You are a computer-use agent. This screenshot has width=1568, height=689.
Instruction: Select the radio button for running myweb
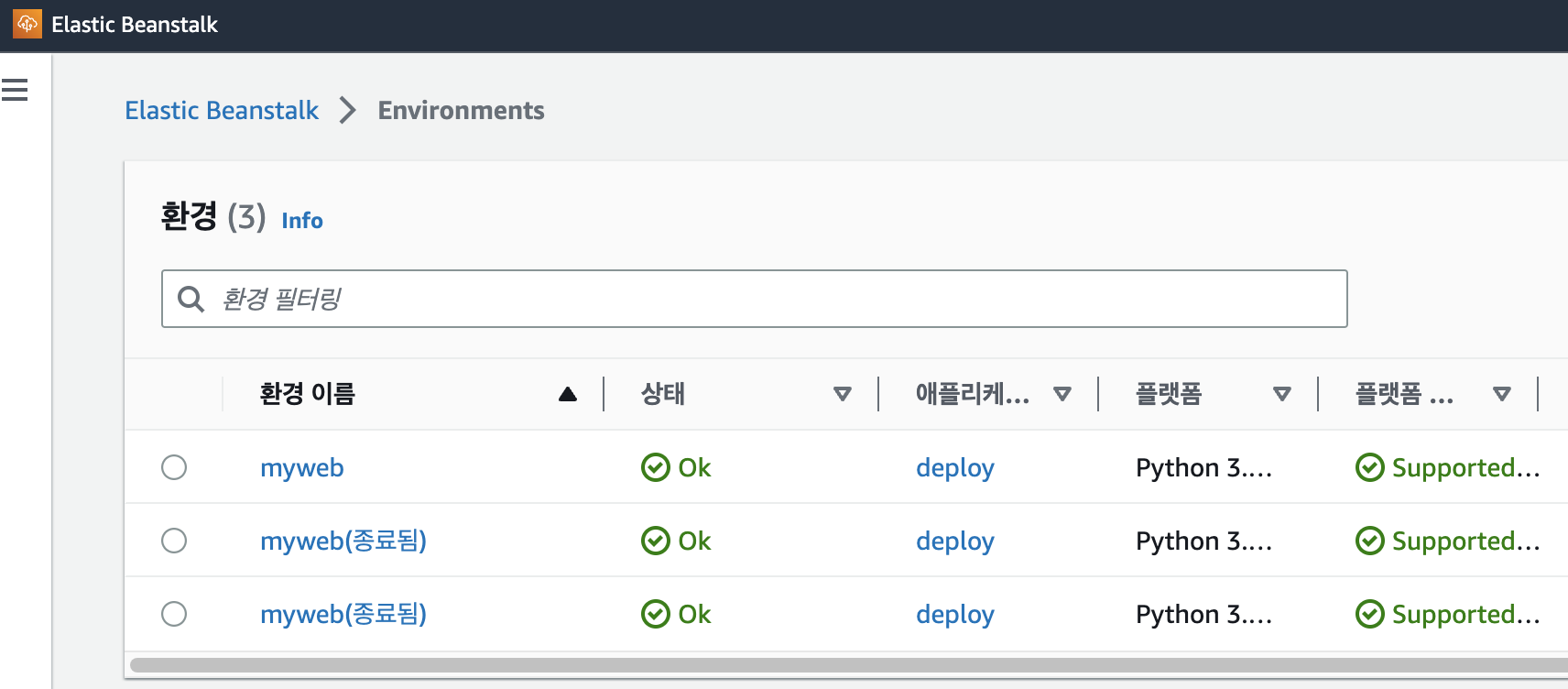click(x=174, y=467)
